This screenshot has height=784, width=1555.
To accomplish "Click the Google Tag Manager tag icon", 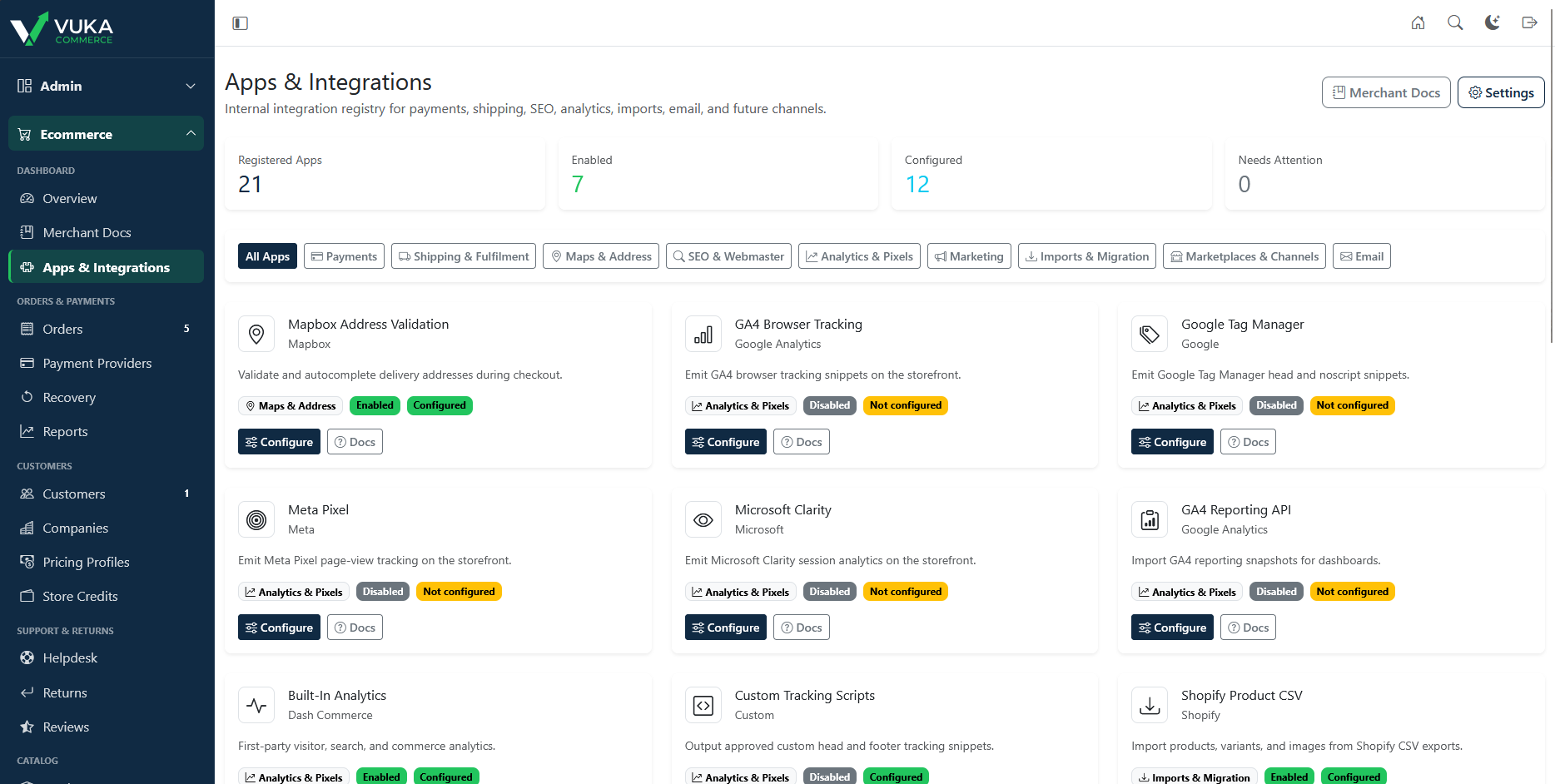I will pos(1150,334).
